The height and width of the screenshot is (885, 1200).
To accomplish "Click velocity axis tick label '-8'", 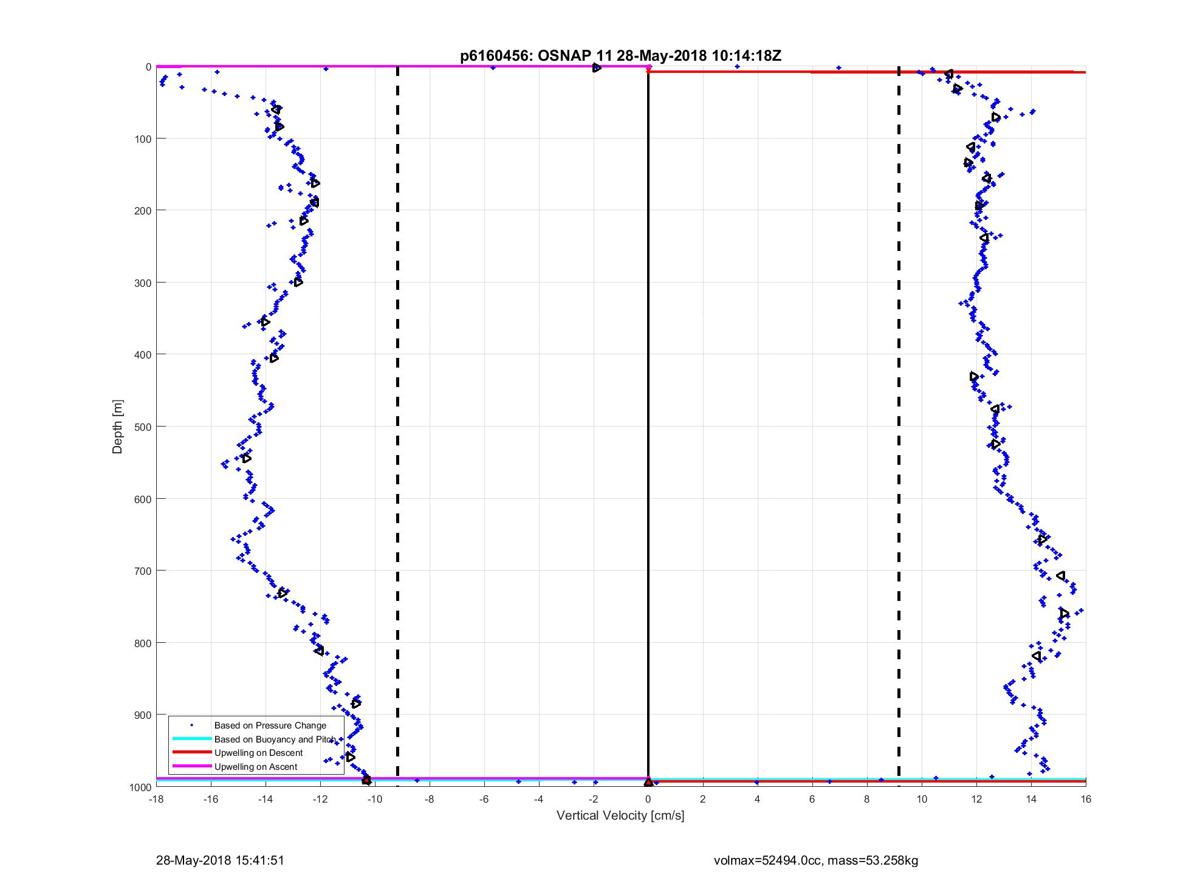I will [x=429, y=800].
